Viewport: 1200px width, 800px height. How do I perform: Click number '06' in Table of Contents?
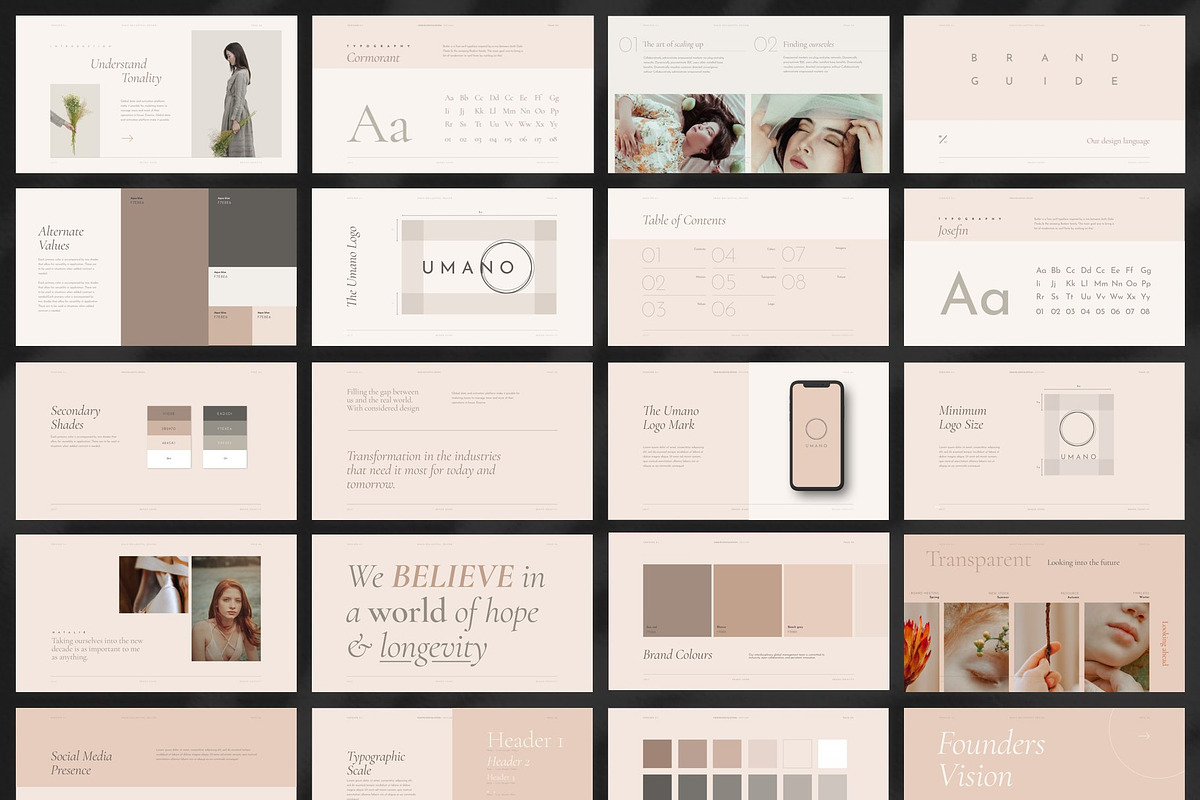723,310
